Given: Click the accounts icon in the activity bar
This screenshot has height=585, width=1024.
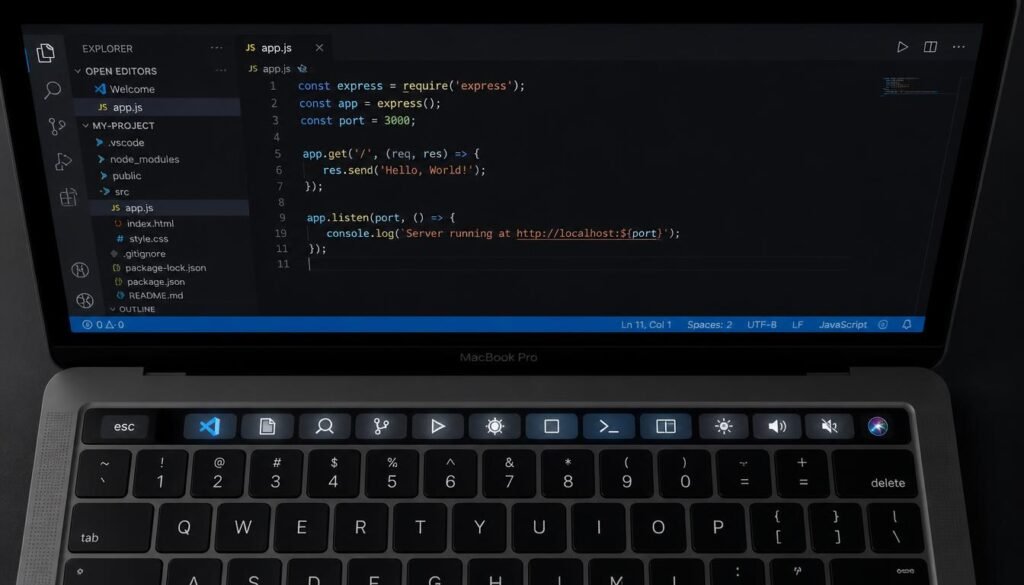Looking at the screenshot, I should click(x=80, y=269).
